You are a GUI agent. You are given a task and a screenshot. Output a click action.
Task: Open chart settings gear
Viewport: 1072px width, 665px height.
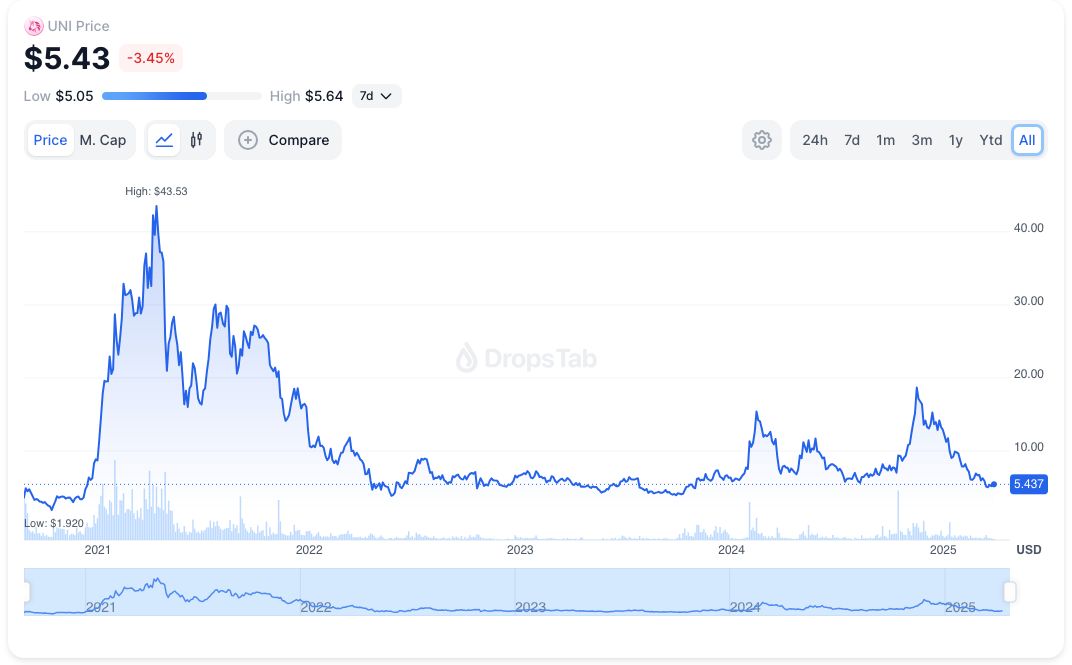762,140
